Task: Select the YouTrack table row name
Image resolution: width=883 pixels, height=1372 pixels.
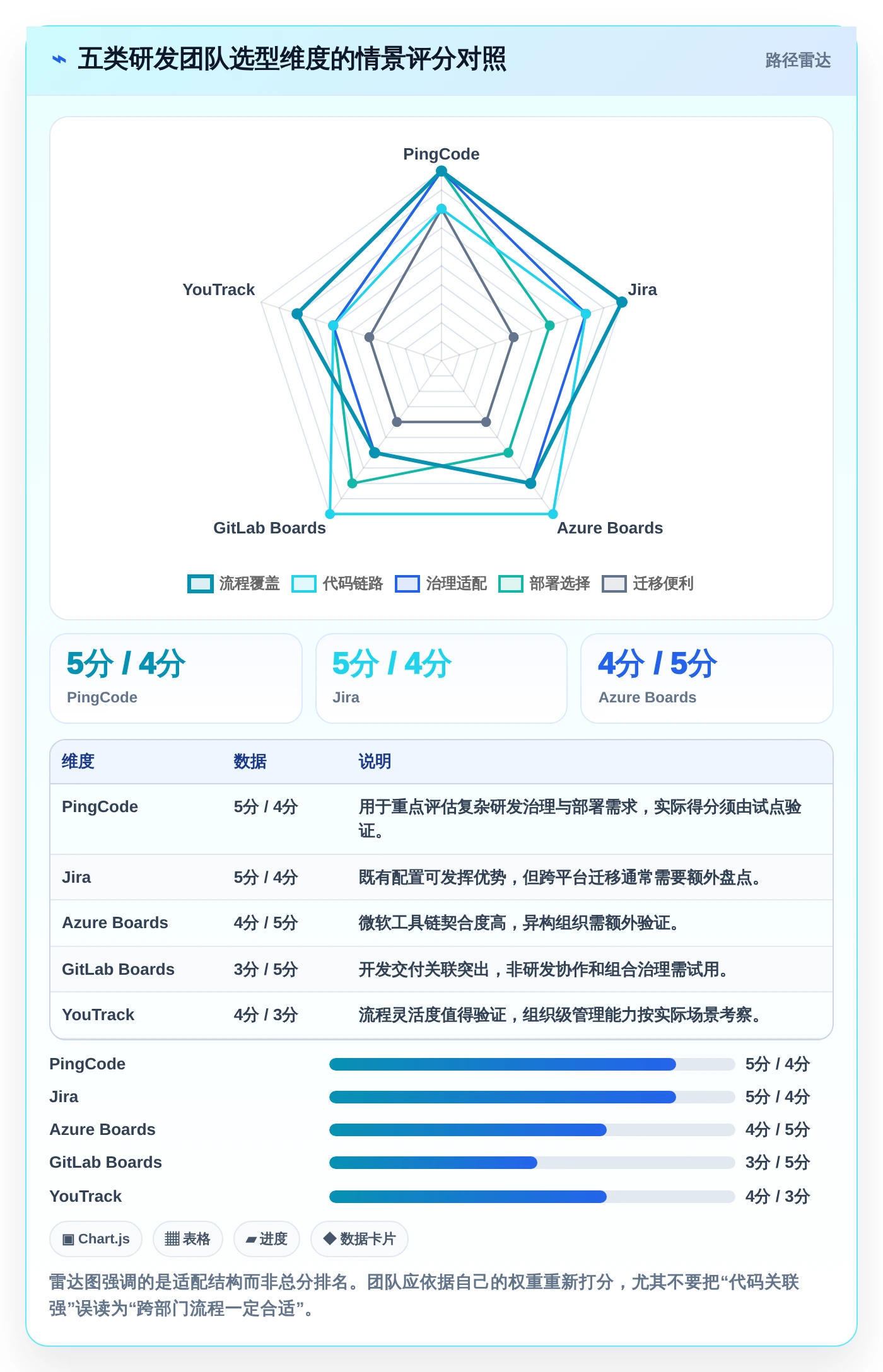Action: [x=98, y=1014]
